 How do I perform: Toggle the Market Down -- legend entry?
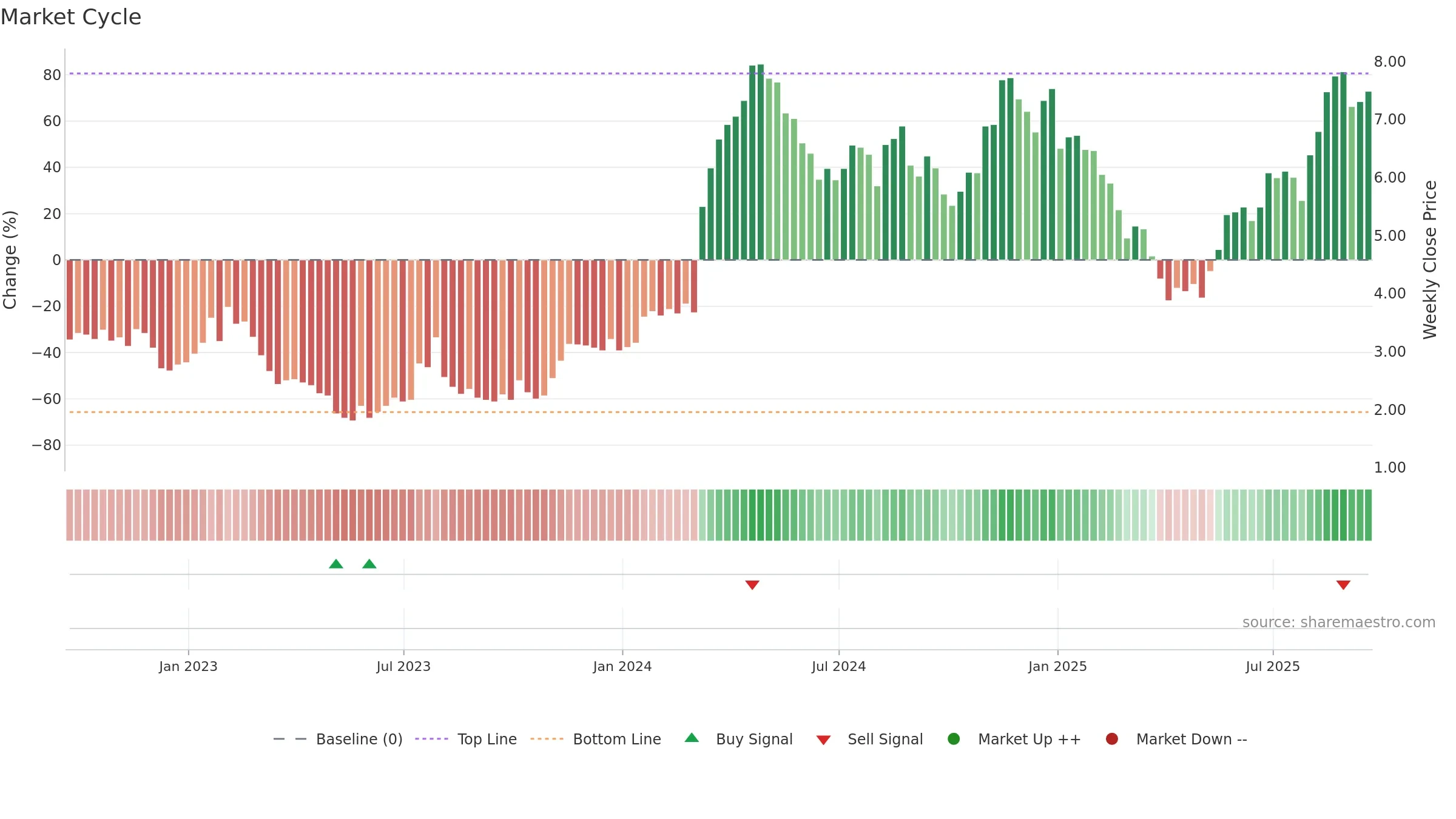(x=1176, y=739)
